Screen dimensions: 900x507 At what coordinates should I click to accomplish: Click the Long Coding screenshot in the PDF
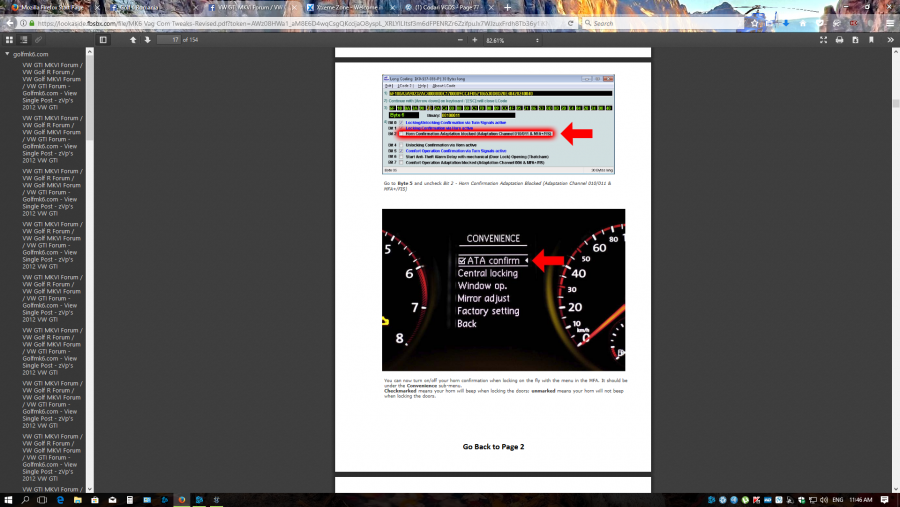point(498,124)
